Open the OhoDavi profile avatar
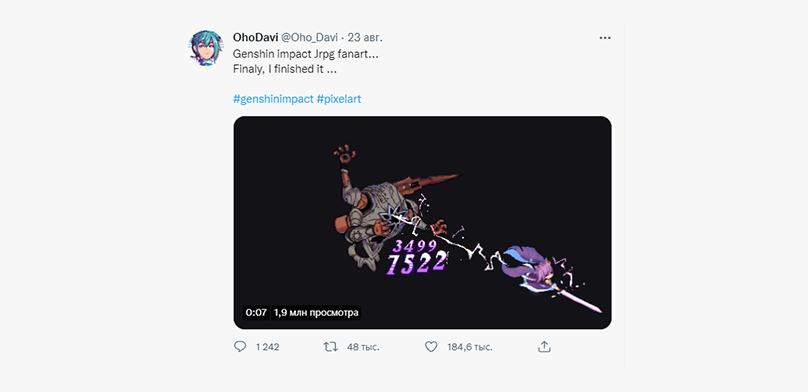 coord(207,48)
